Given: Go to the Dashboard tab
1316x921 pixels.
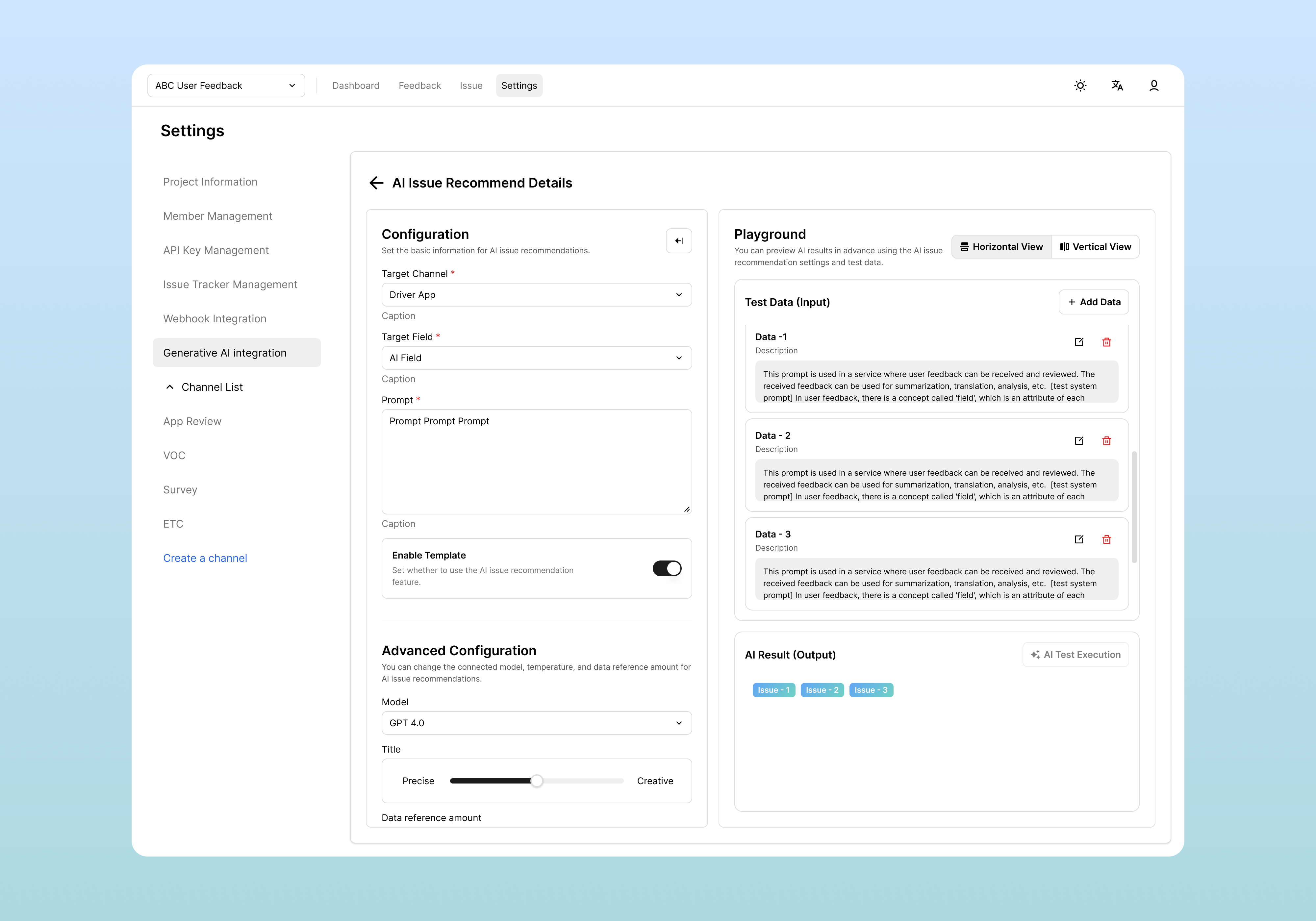Looking at the screenshot, I should 355,86.
